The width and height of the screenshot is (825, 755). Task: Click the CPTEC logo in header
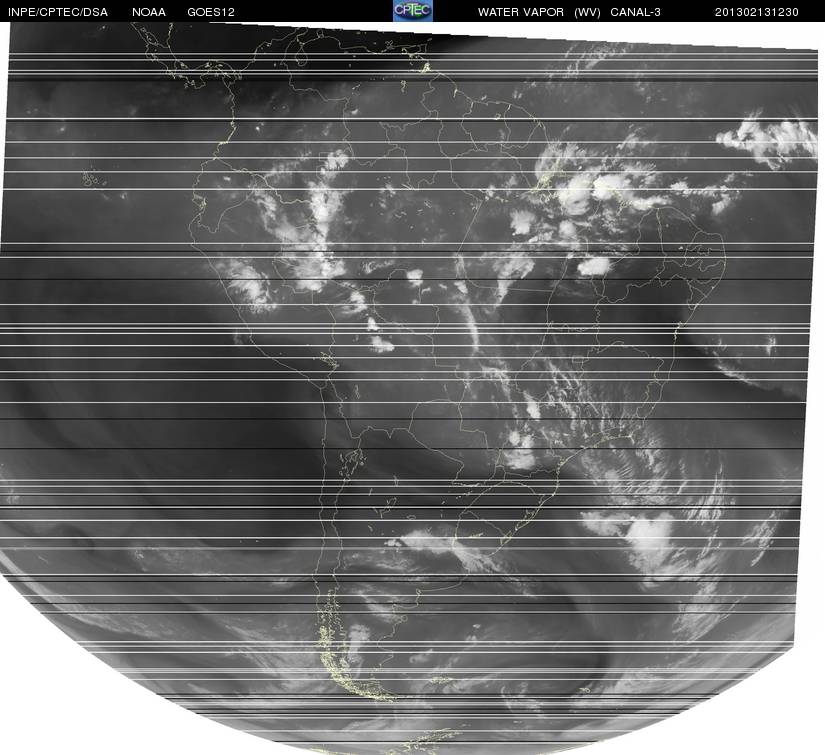point(413,11)
